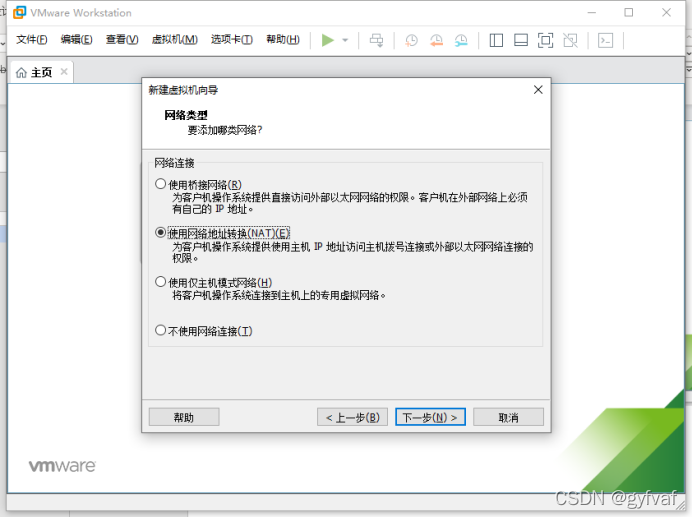Toggle the thumbnail bar icon
The image size is (693, 518).
click(521, 40)
